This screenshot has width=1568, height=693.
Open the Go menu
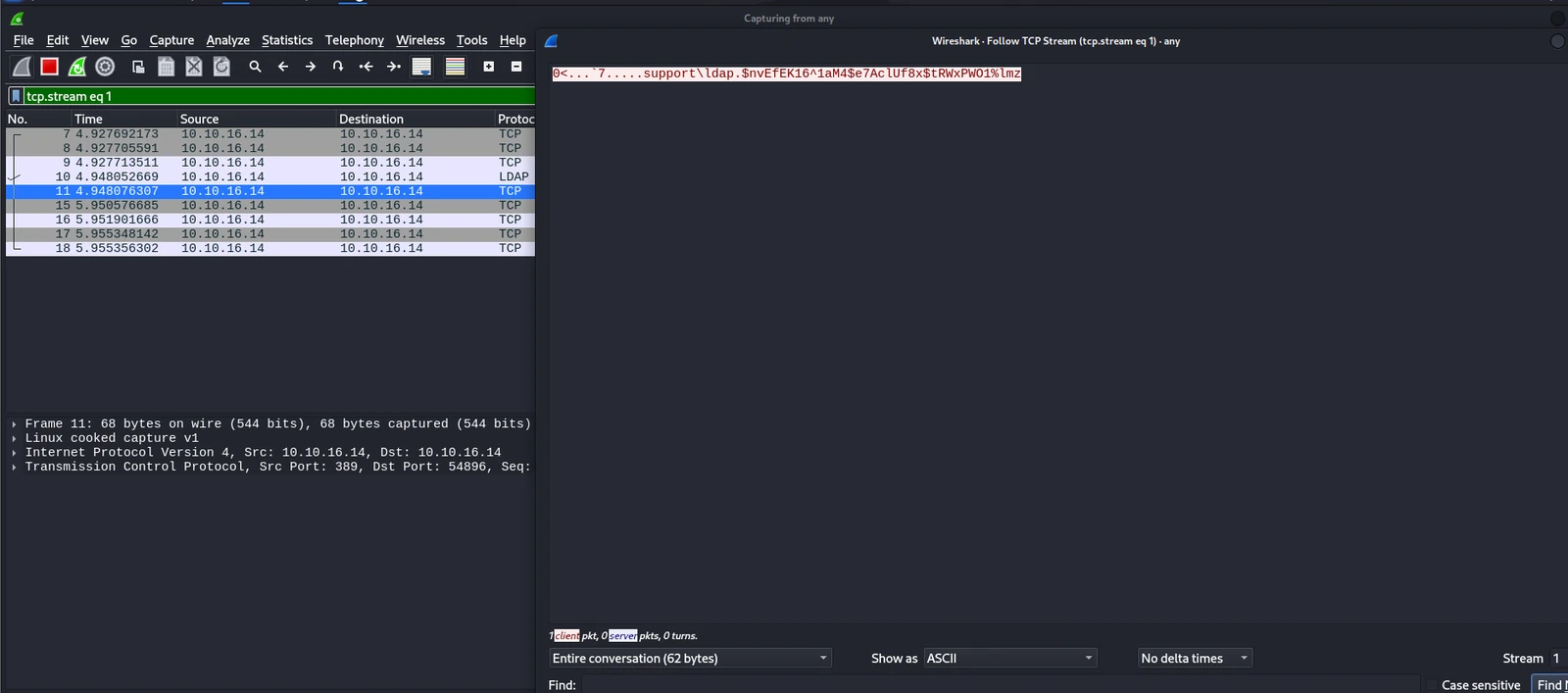pyautogui.click(x=128, y=40)
